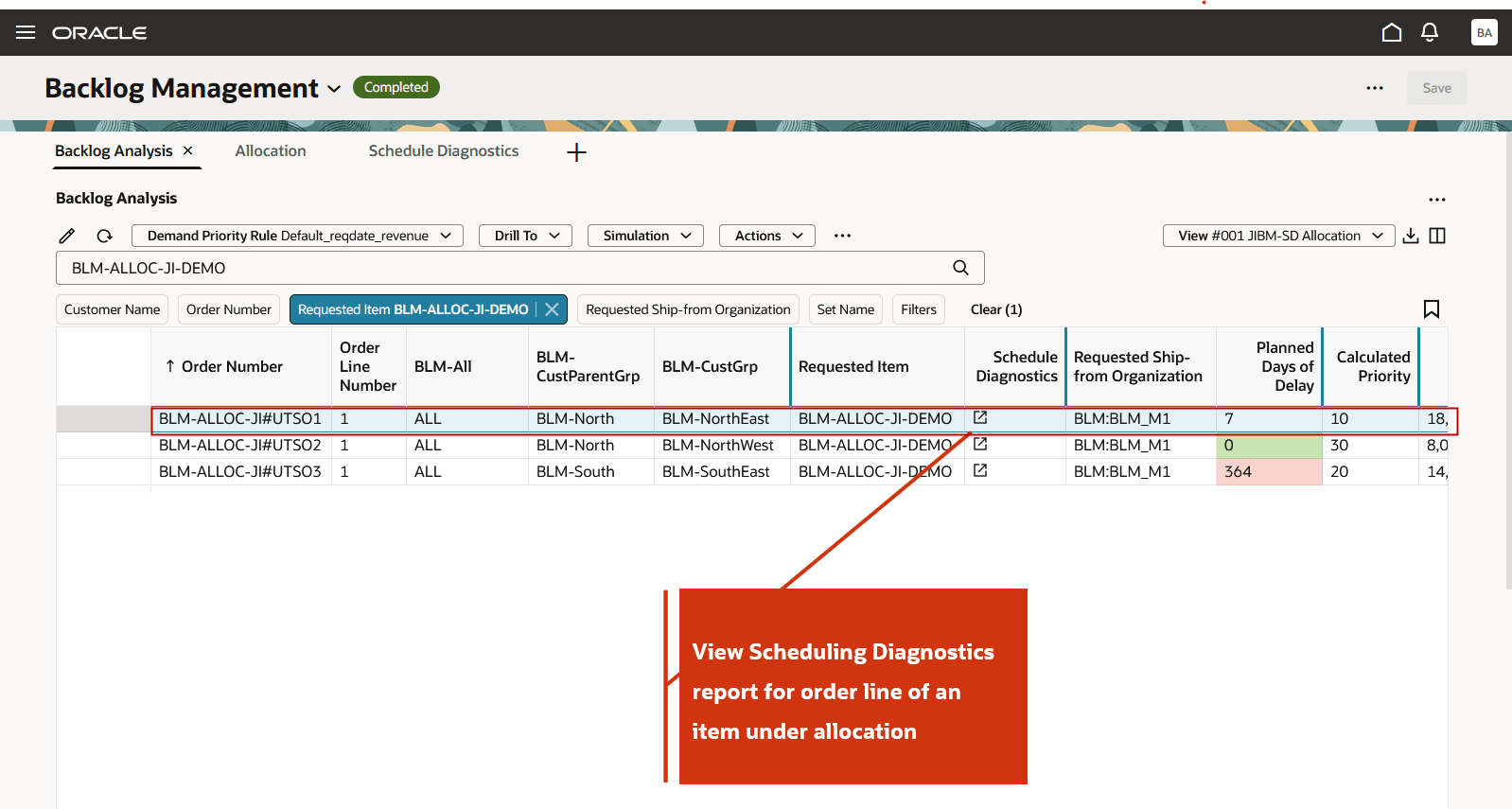
Task: Select Requested Ship-from Organization filter chip
Action: [688, 309]
